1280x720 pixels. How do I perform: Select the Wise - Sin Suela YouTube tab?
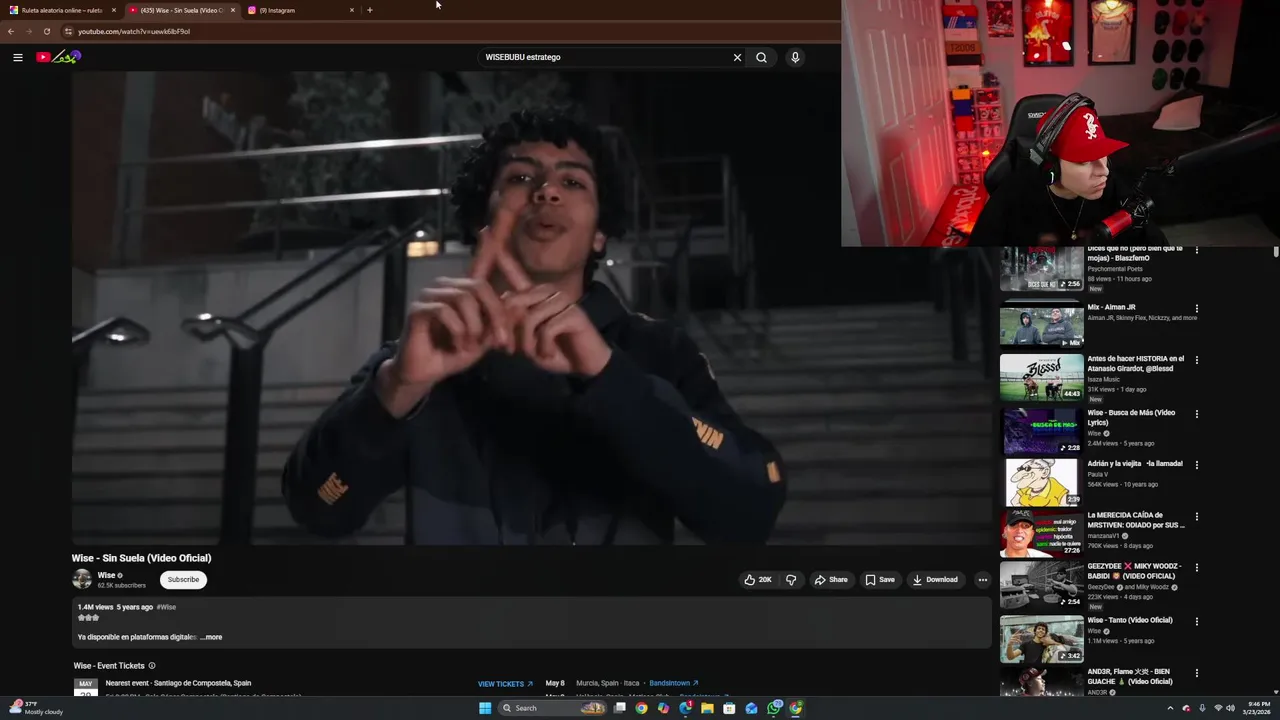(x=180, y=10)
